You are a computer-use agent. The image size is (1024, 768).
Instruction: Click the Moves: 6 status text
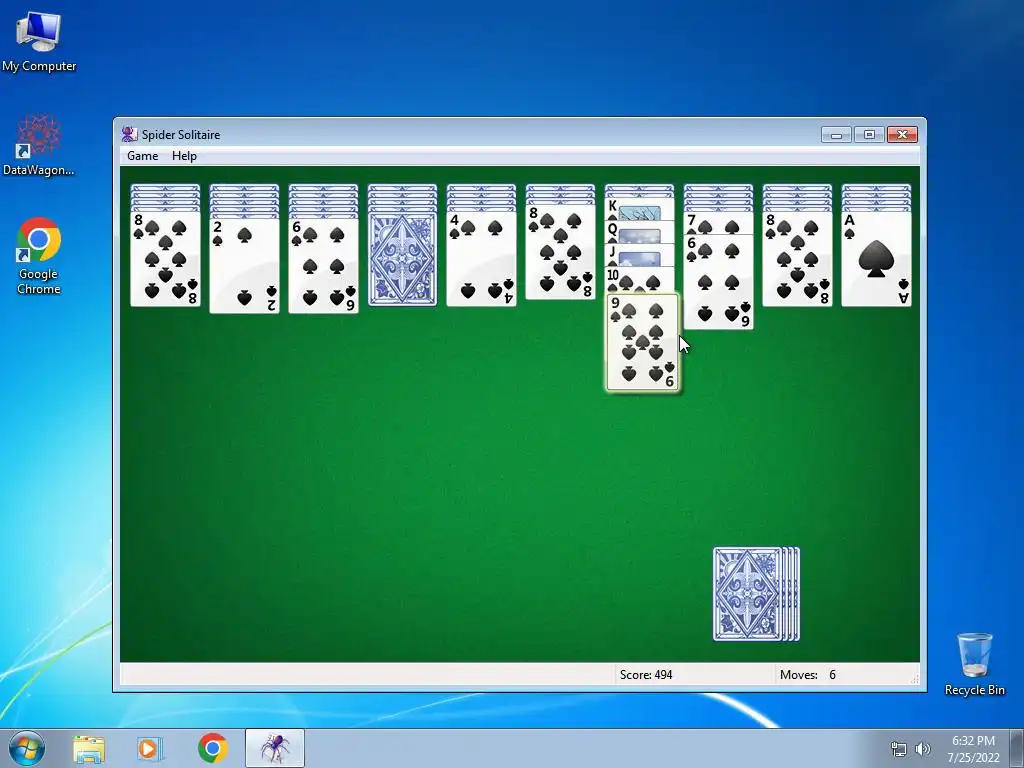pos(808,675)
